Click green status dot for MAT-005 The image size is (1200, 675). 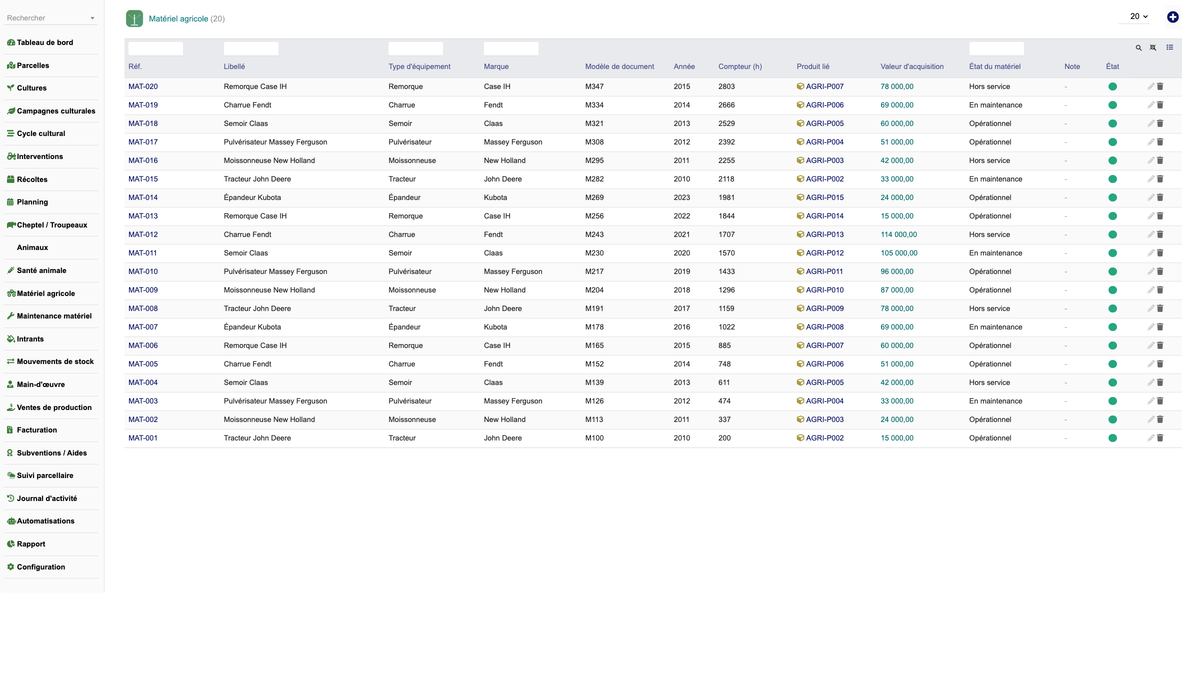[x=1112, y=364]
